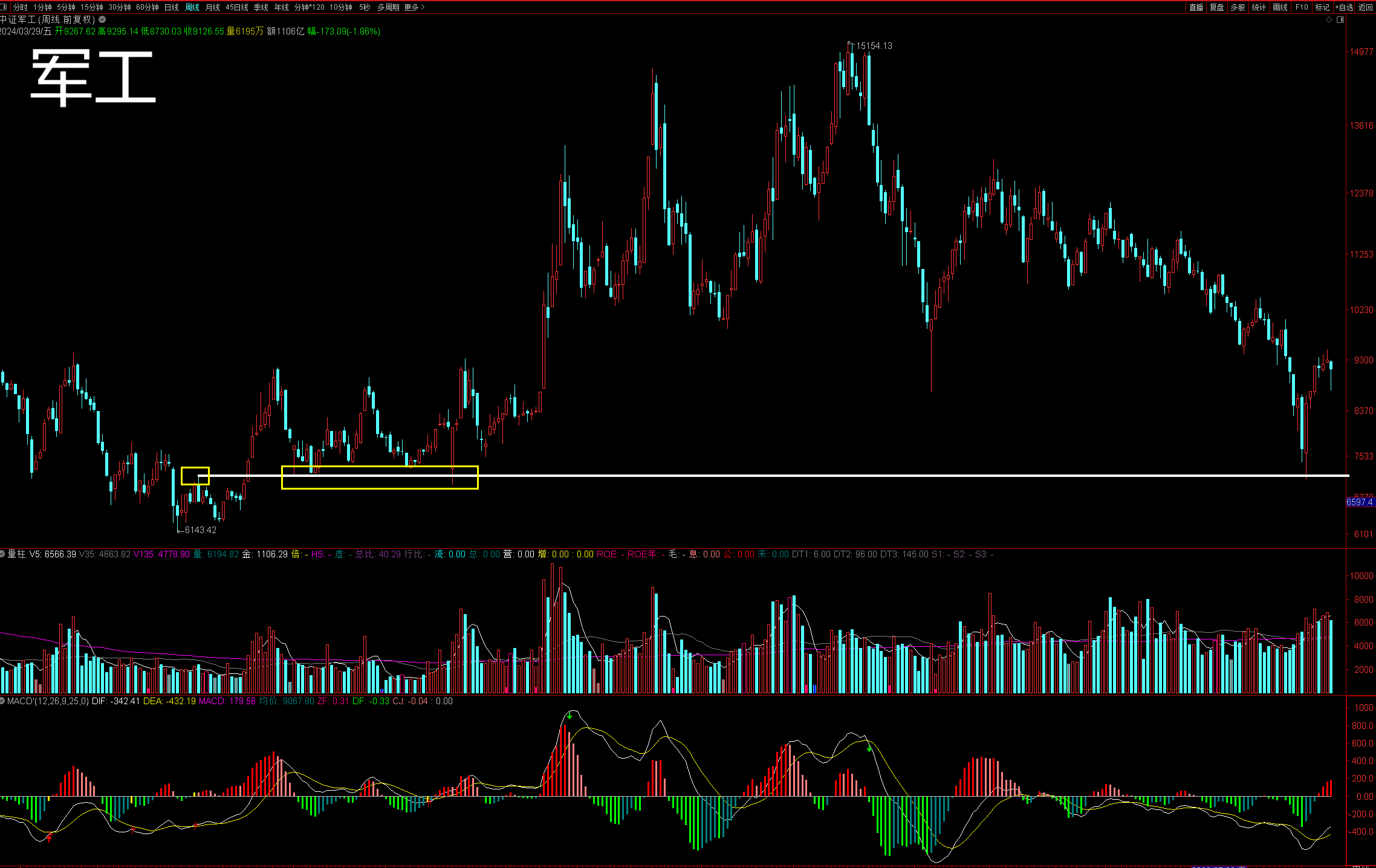Switch to the 月线 monthly chart tab

coord(213,7)
